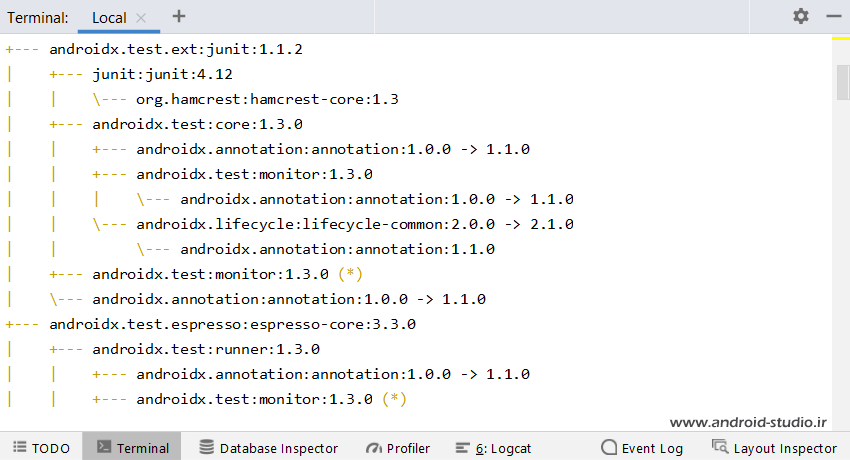The image size is (850, 460).
Task: Select the Local terminal tab
Action: pyautogui.click(x=109, y=18)
